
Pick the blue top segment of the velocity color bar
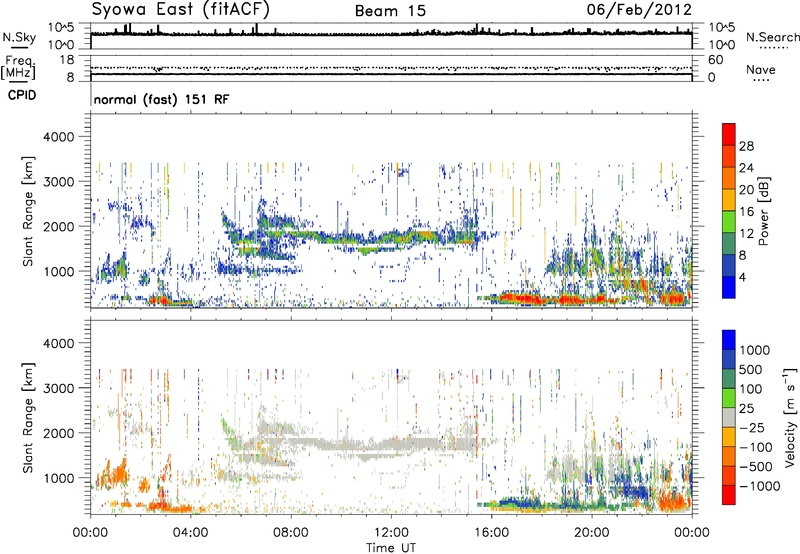point(729,340)
